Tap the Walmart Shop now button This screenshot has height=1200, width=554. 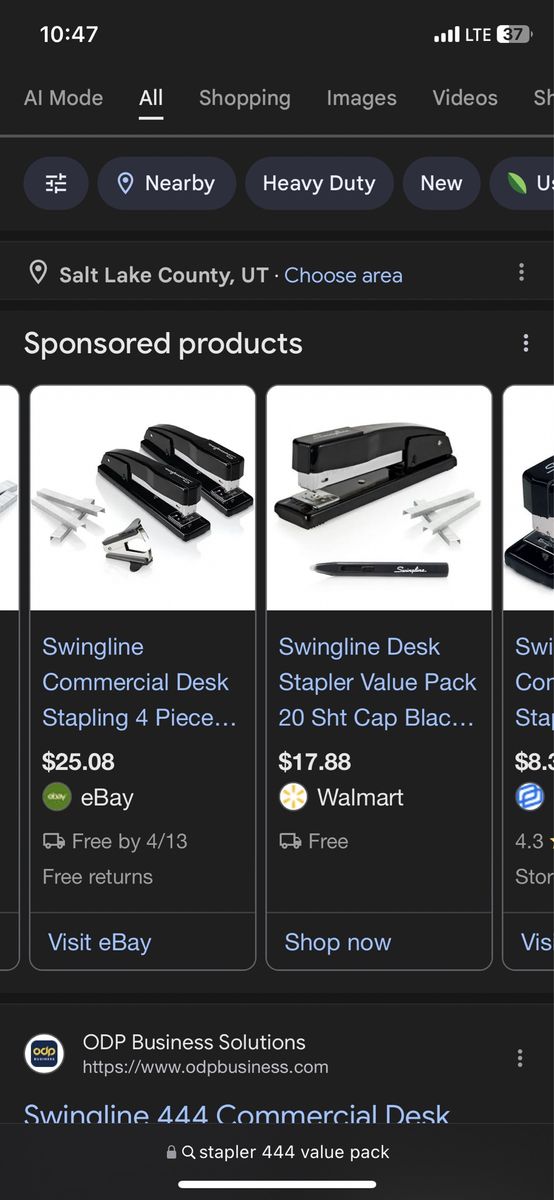(x=338, y=942)
